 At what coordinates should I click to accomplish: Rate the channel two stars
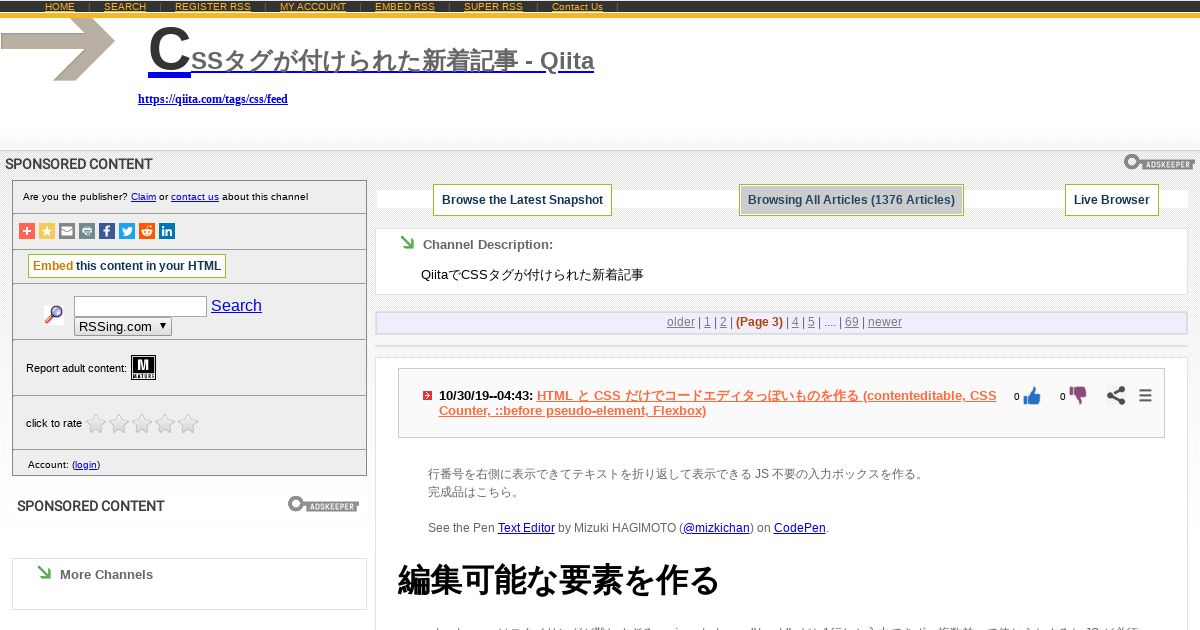119,424
